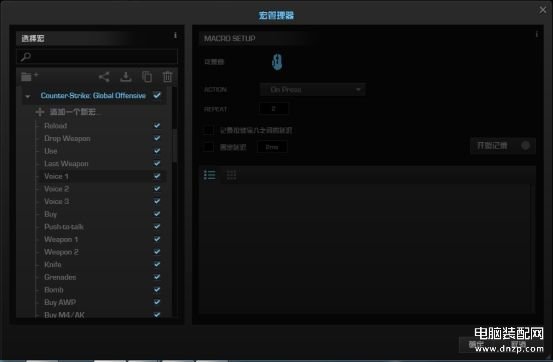
Task: Click the mouse device icon
Action: [277, 62]
